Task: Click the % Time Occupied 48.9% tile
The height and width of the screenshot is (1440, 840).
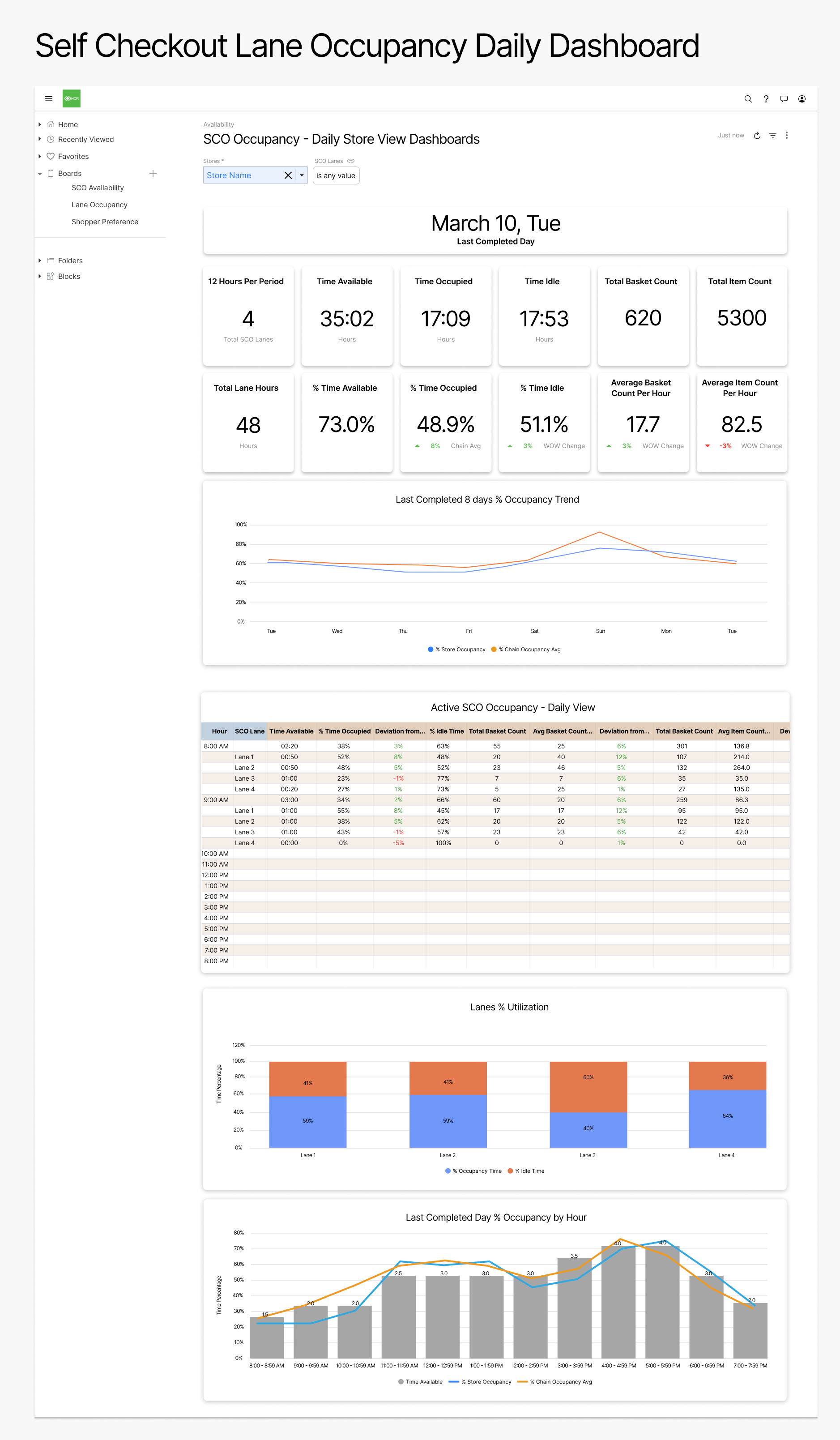Action: 446,423
